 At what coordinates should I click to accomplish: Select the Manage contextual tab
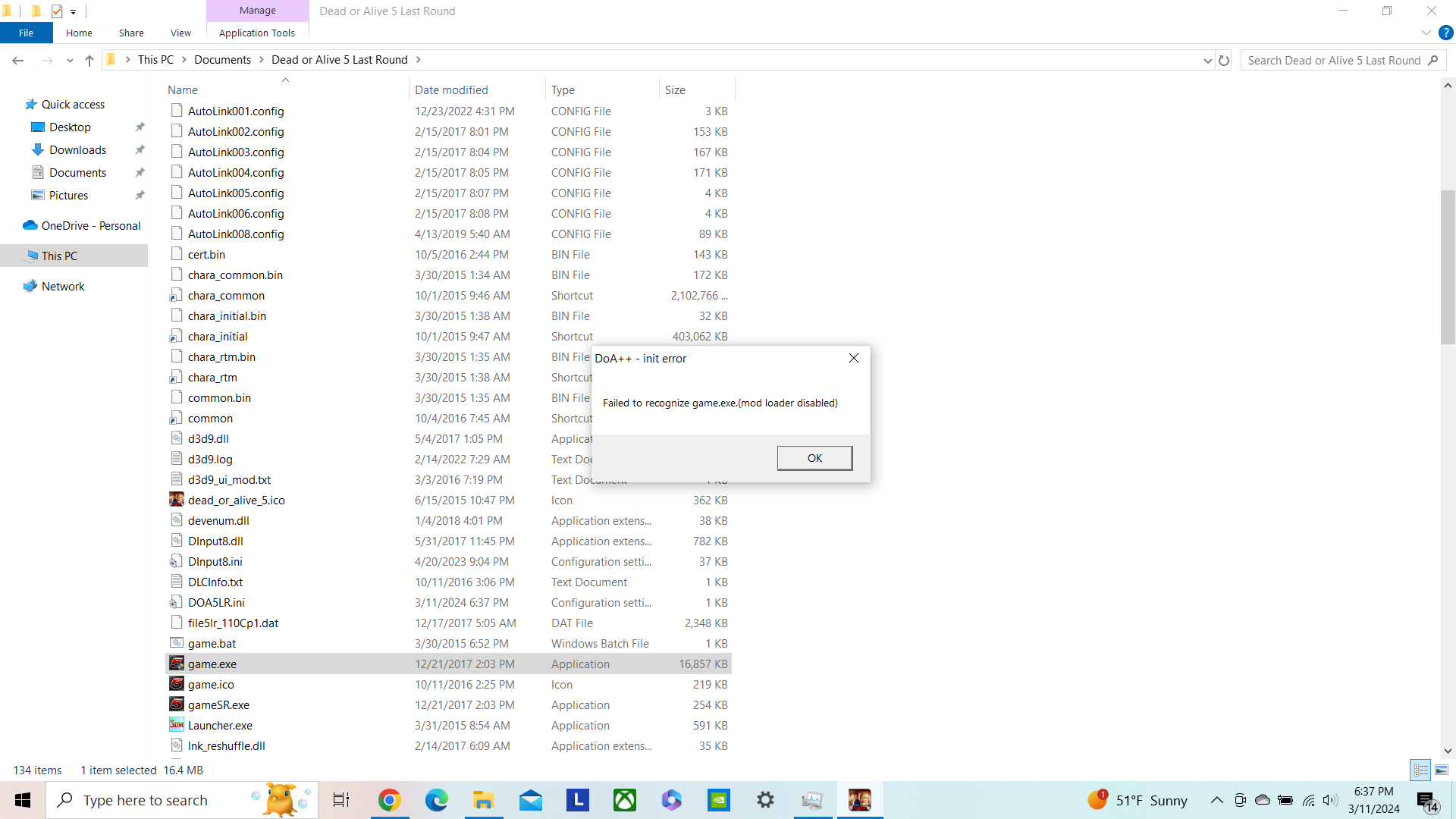point(258,11)
